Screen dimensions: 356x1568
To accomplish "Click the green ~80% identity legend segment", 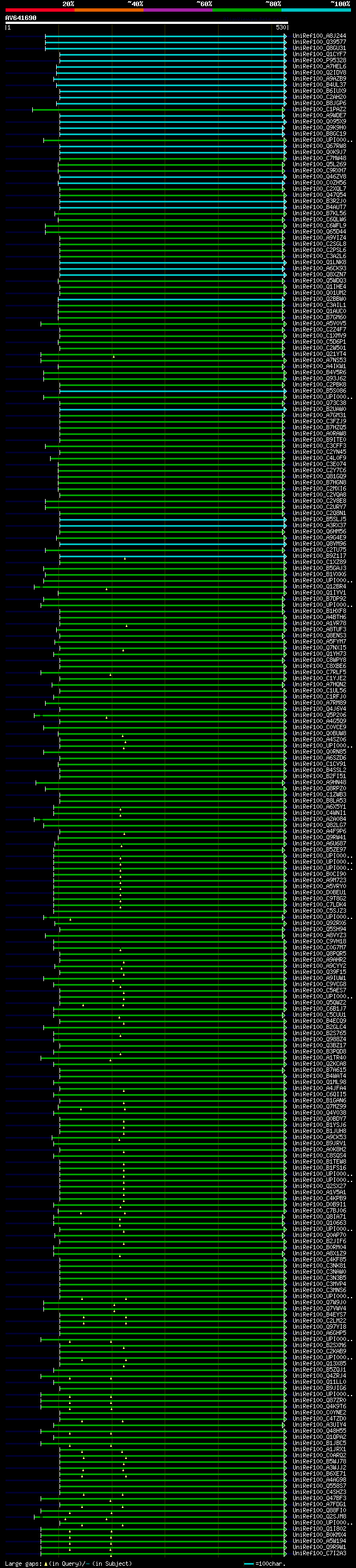I will tap(247, 10).
